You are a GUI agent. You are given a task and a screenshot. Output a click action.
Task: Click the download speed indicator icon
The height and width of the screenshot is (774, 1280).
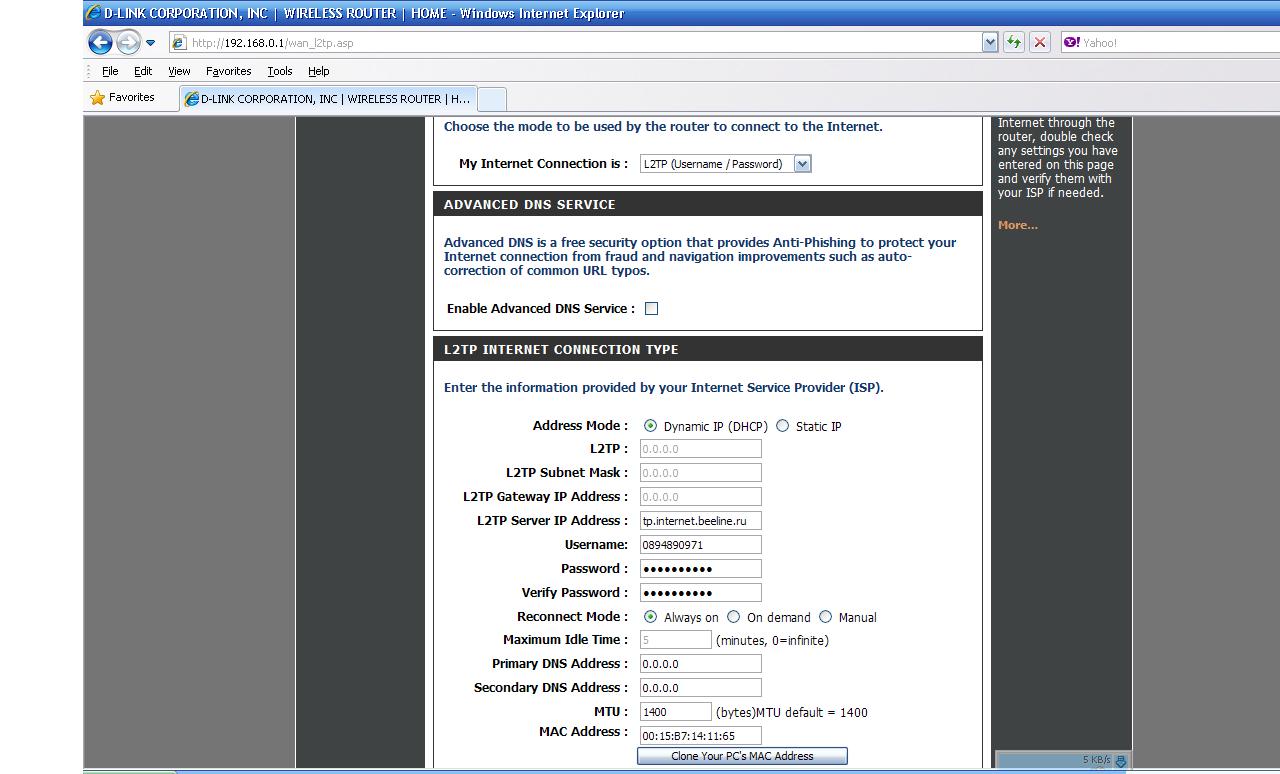(x=1121, y=762)
